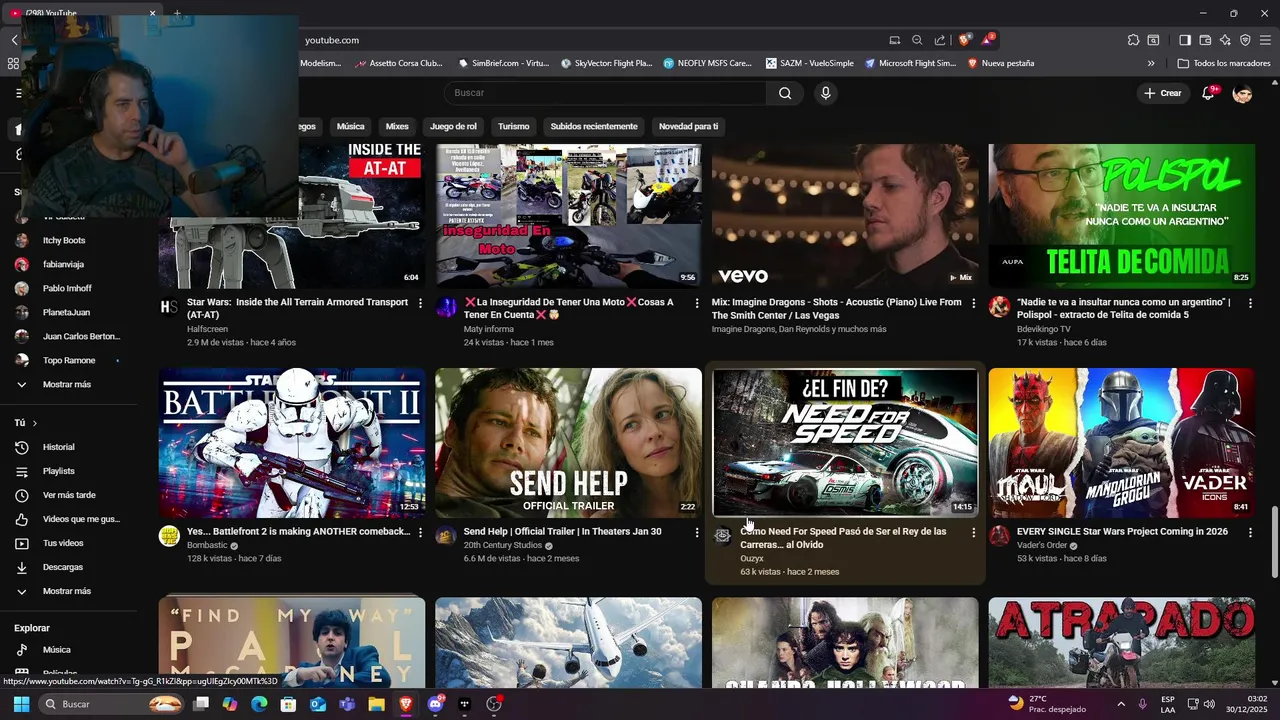The width and height of the screenshot is (1280, 720).
Task: Open Playlists in the sidebar
Action: [58, 471]
